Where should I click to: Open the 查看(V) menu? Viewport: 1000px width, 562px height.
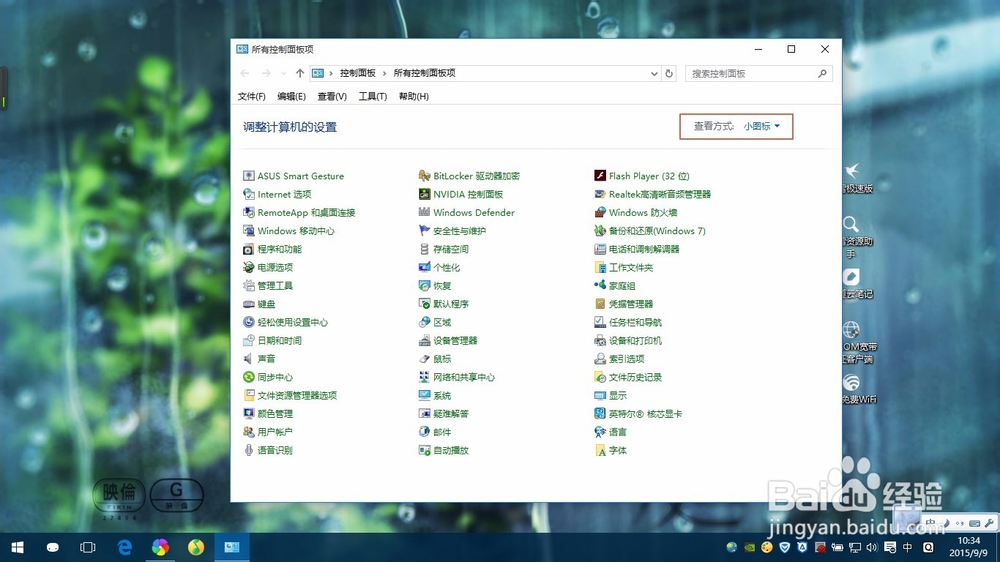[x=332, y=96]
